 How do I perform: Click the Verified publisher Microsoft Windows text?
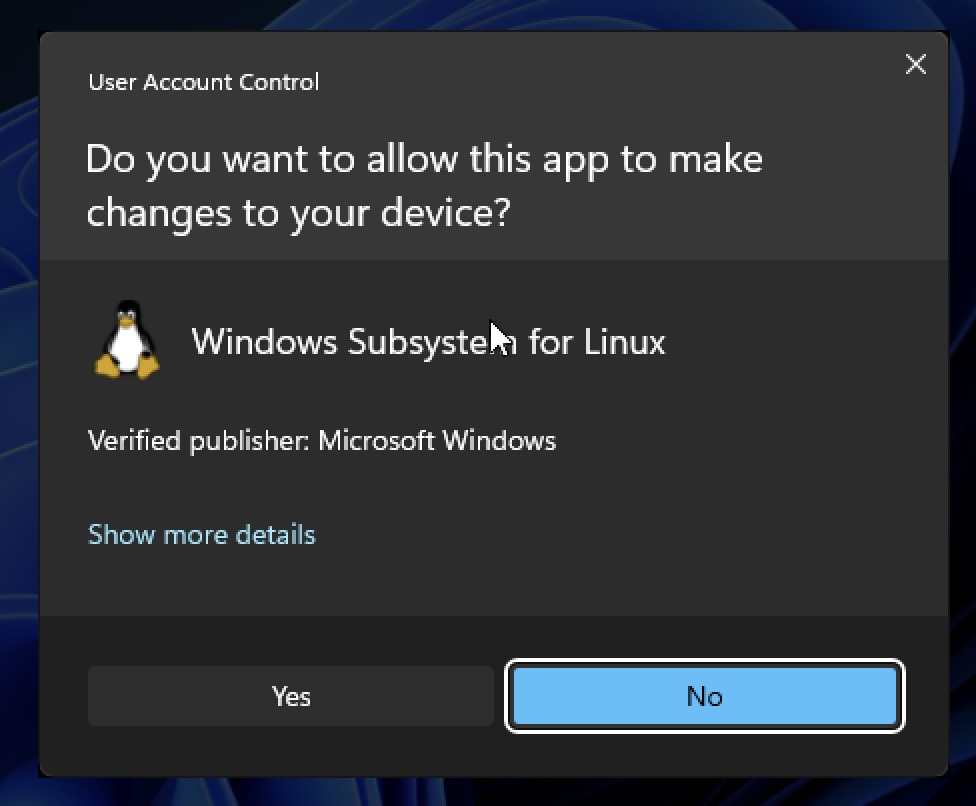click(x=322, y=440)
